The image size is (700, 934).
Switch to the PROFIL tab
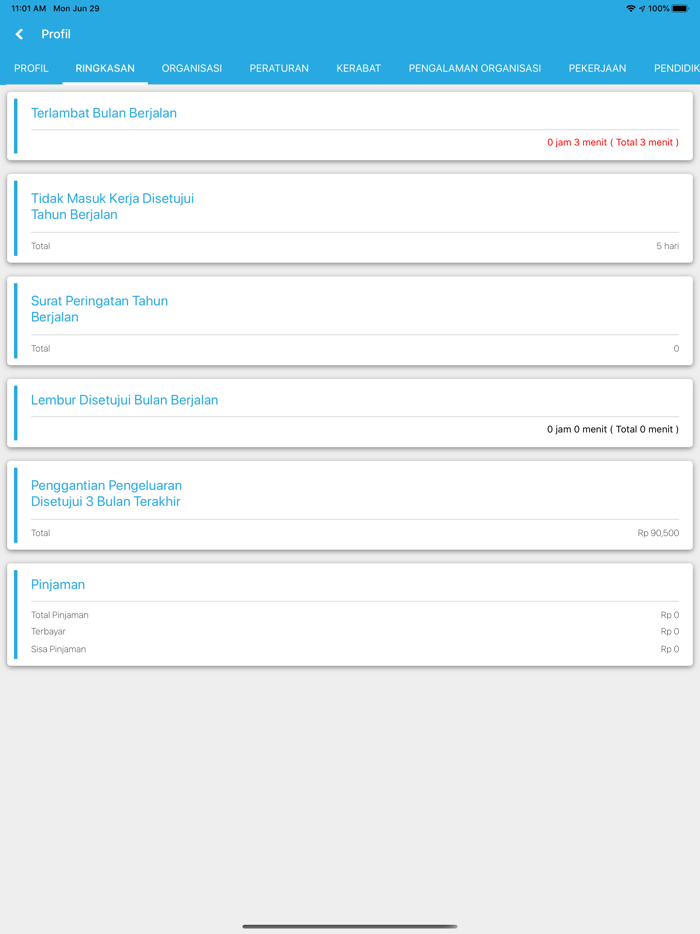point(31,68)
